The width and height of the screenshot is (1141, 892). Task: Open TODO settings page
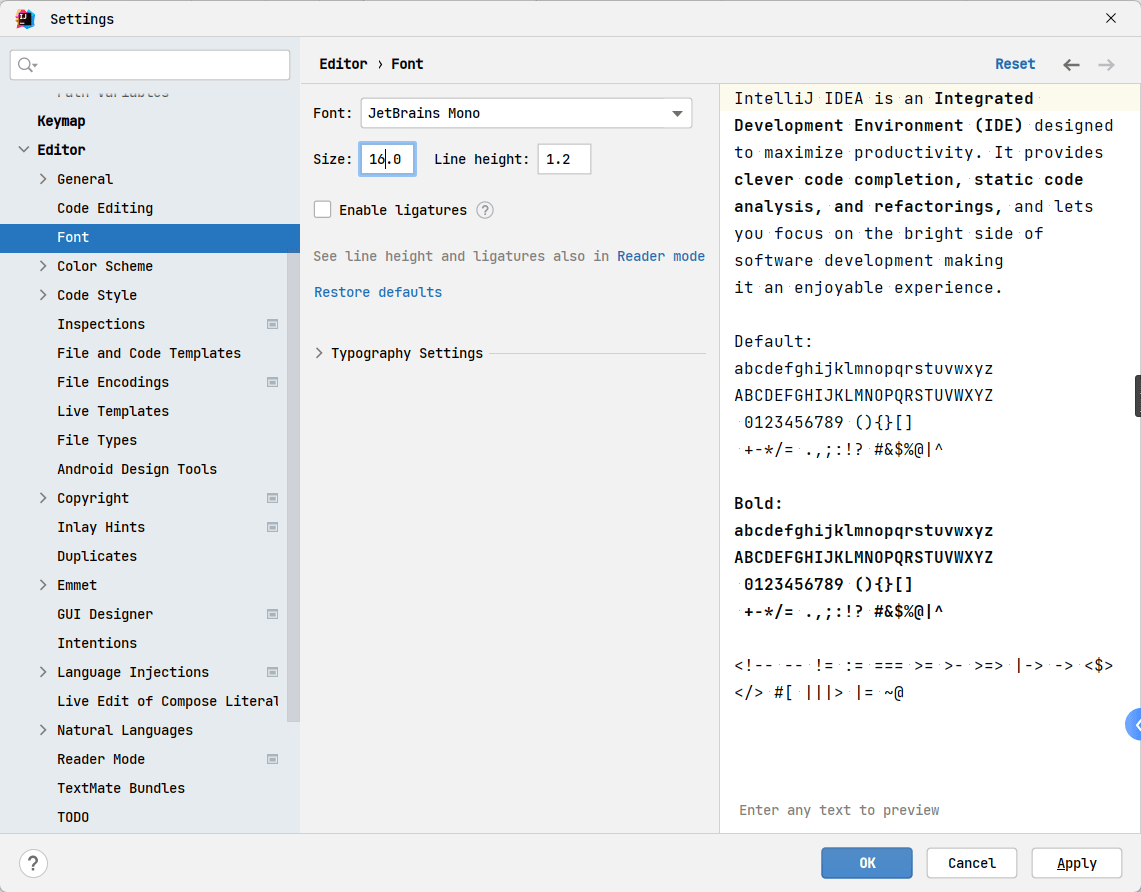pos(73,818)
